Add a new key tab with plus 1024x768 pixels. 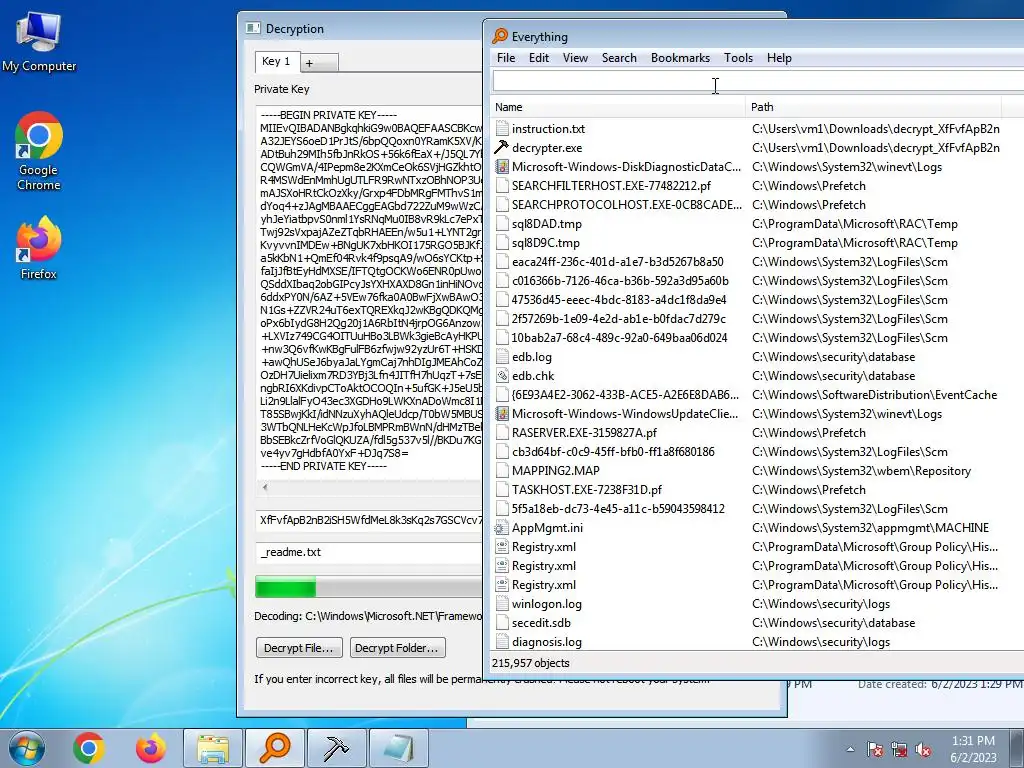pos(319,63)
